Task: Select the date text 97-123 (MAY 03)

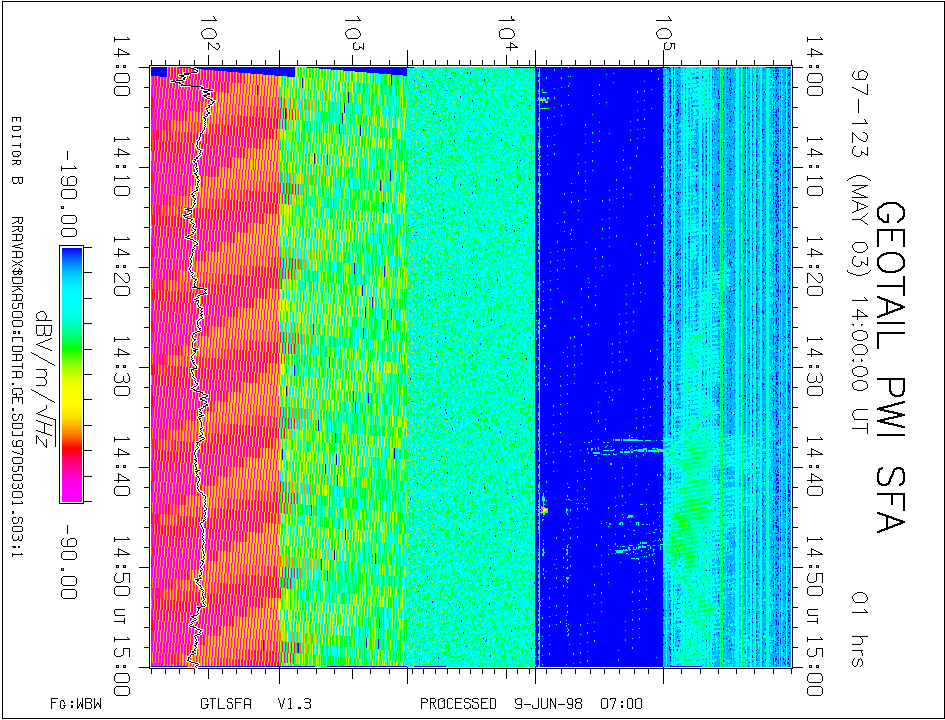Action: (x=859, y=173)
